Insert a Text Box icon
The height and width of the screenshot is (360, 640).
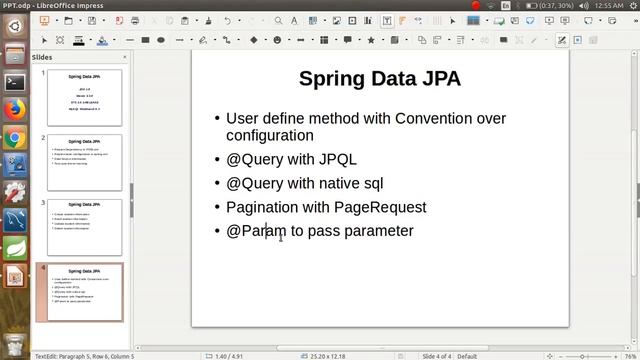[387, 20]
